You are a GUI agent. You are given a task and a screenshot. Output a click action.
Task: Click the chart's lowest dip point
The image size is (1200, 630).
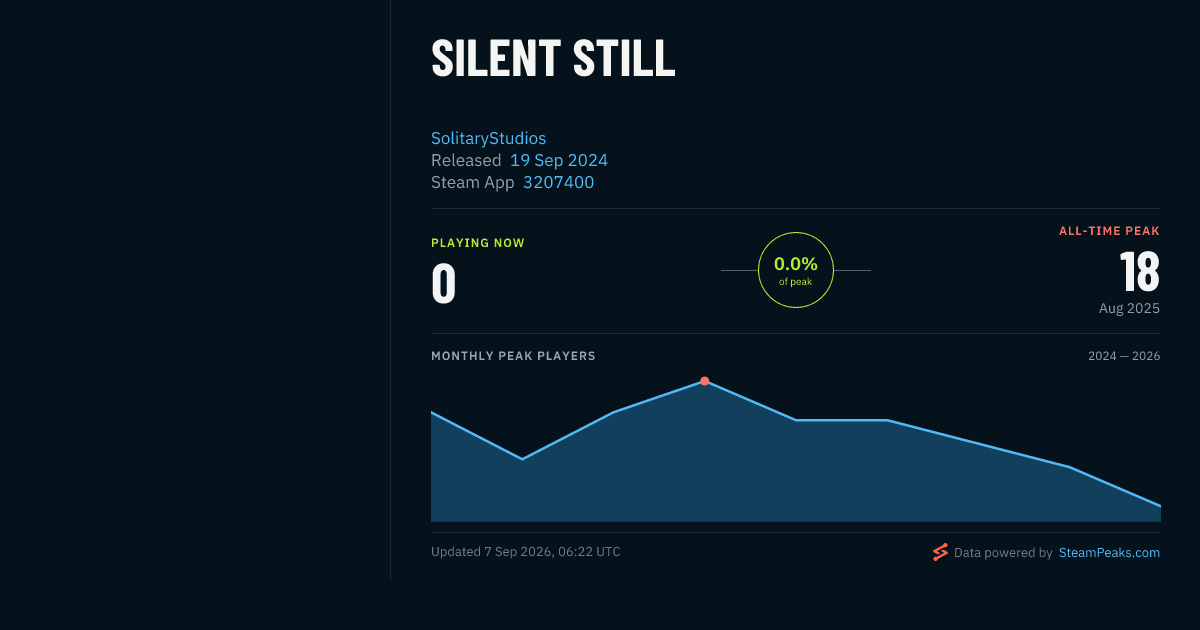[522, 459]
